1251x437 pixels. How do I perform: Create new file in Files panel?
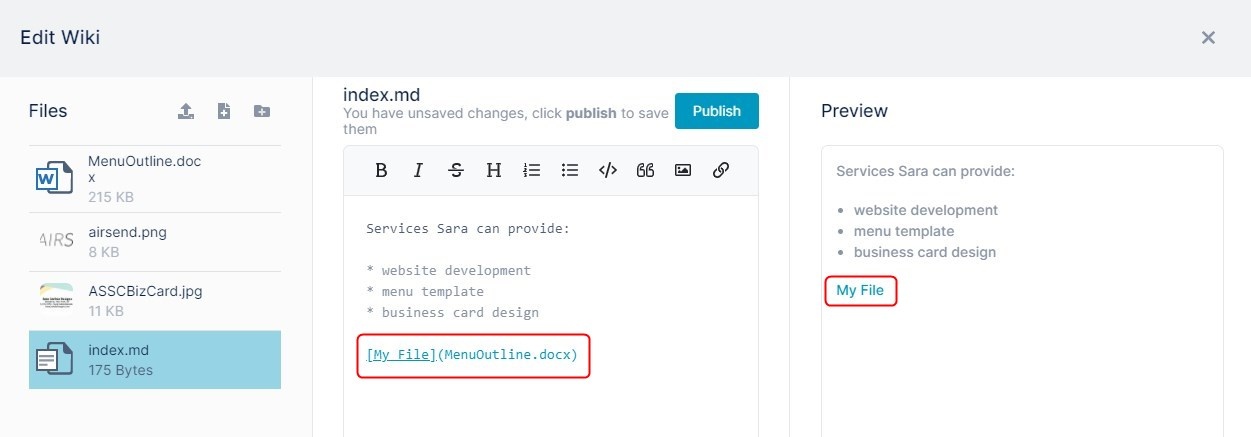click(x=224, y=111)
